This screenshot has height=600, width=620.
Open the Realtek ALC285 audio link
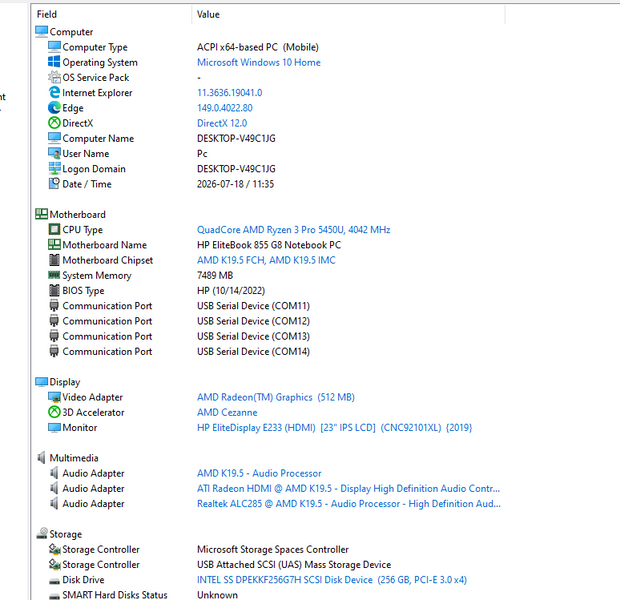349,503
